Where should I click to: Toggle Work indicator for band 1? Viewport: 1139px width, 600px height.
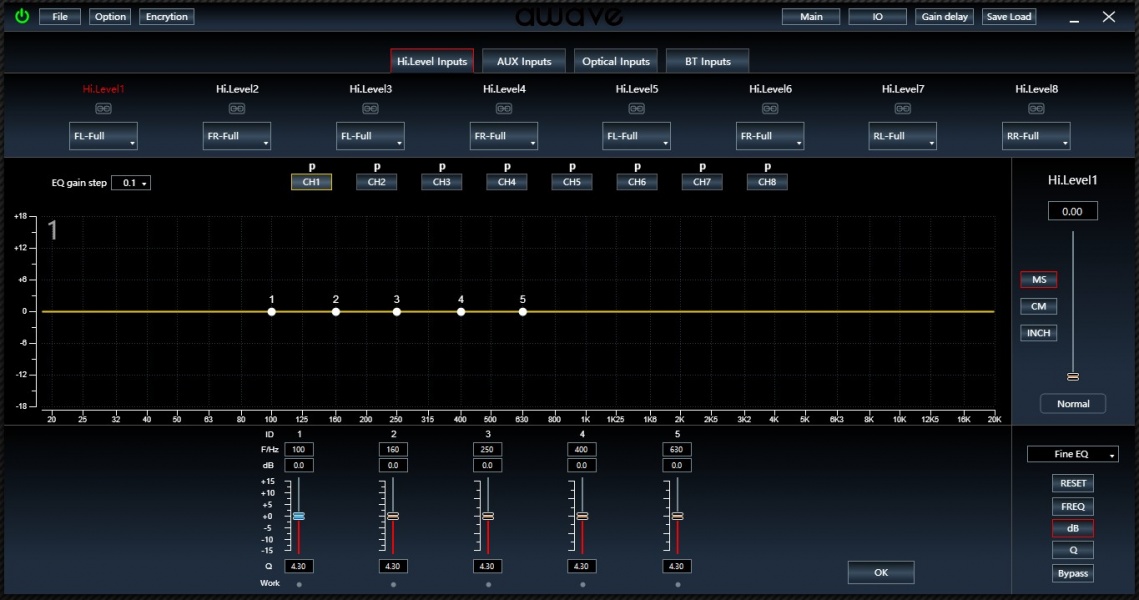pos(299,584)
